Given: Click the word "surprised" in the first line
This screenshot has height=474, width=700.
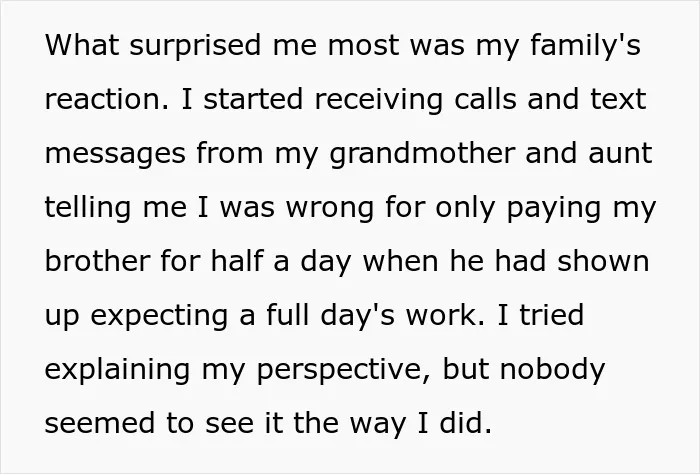Looking at the screenshot, I should [x=195, y=46].
